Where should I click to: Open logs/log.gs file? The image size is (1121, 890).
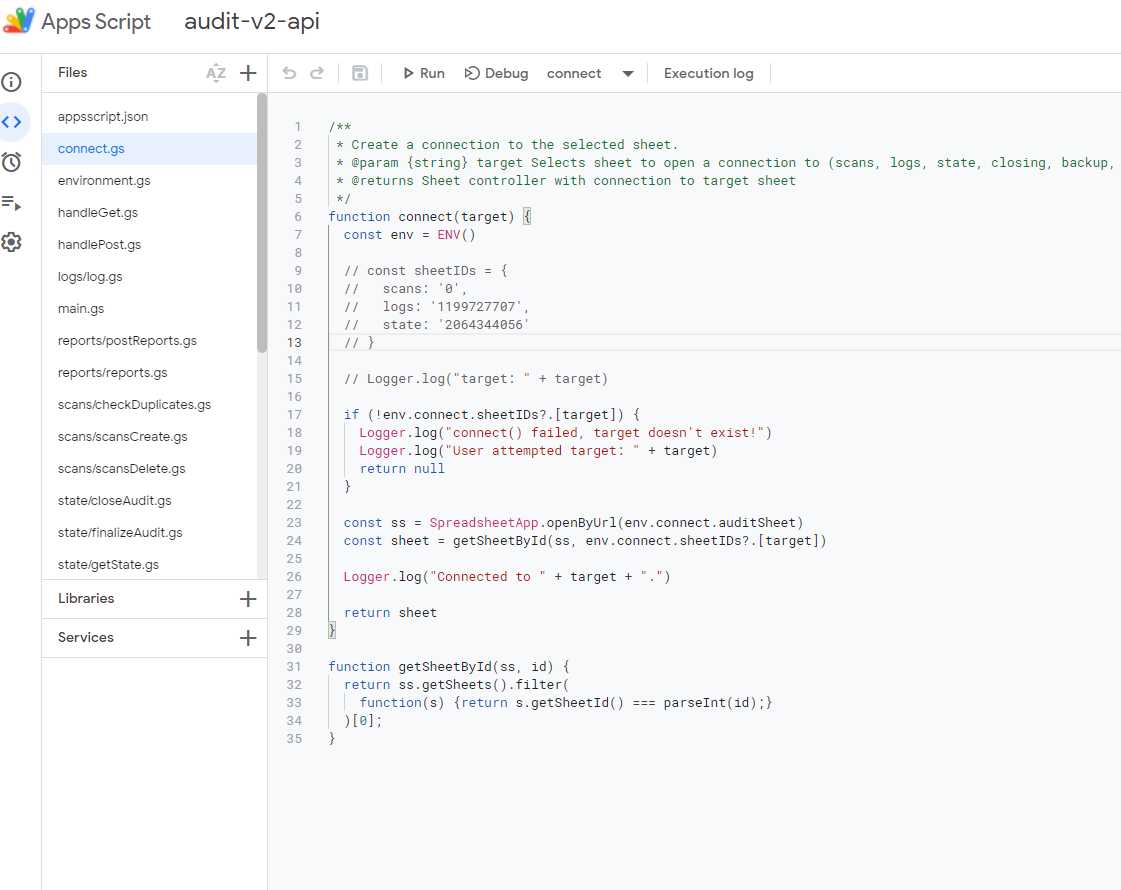[90, 277]
